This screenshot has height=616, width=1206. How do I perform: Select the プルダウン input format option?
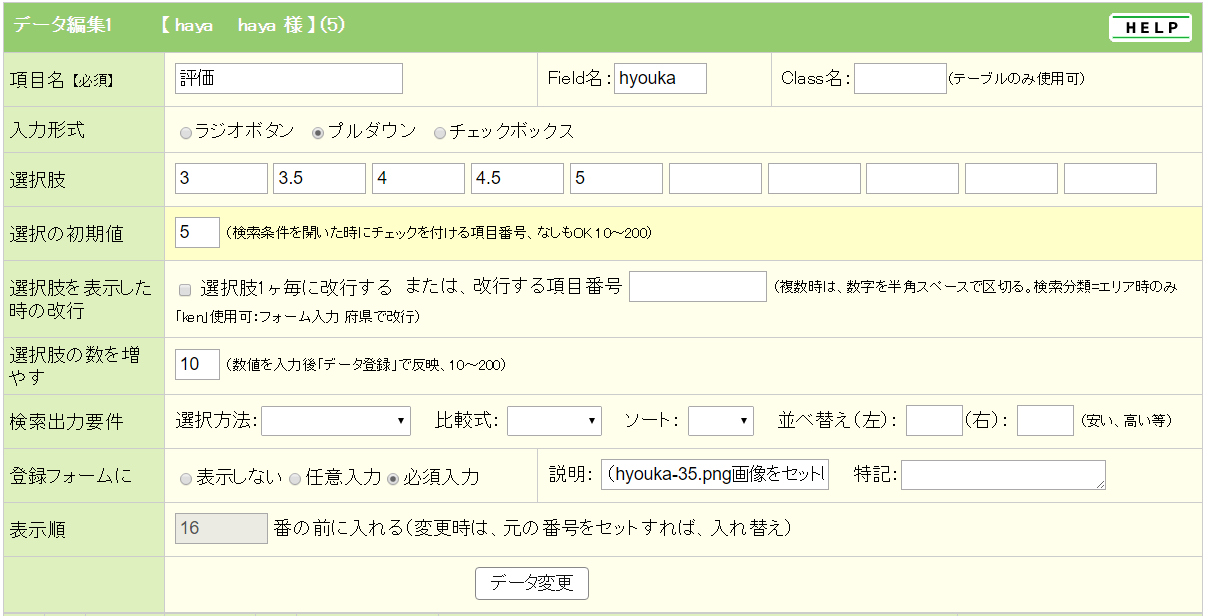[x=319, y=133]
